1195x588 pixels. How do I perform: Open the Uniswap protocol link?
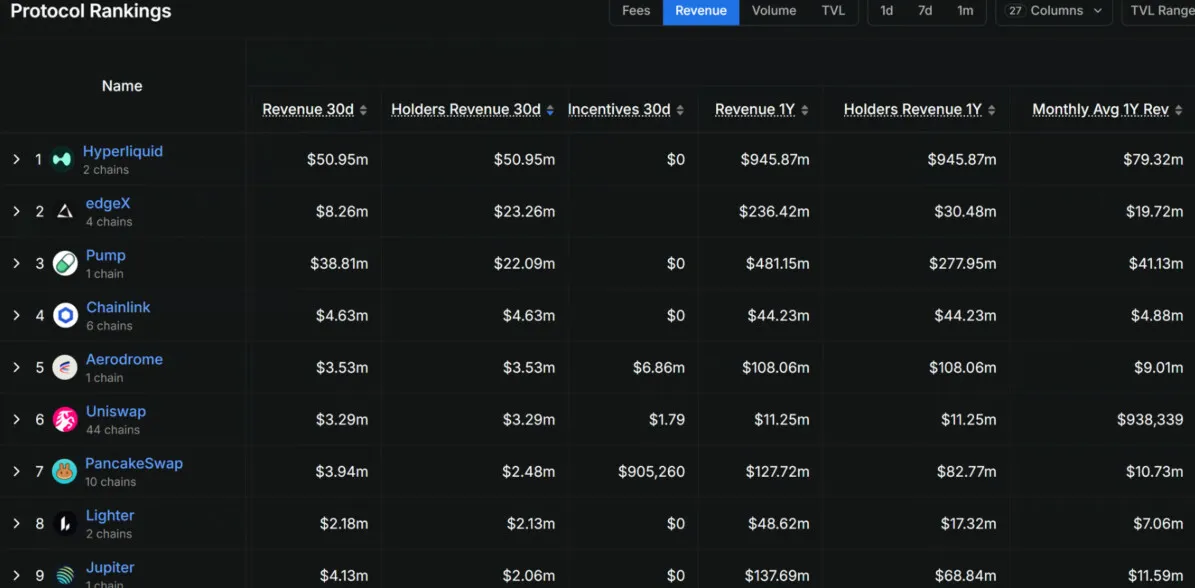point(116,411)
